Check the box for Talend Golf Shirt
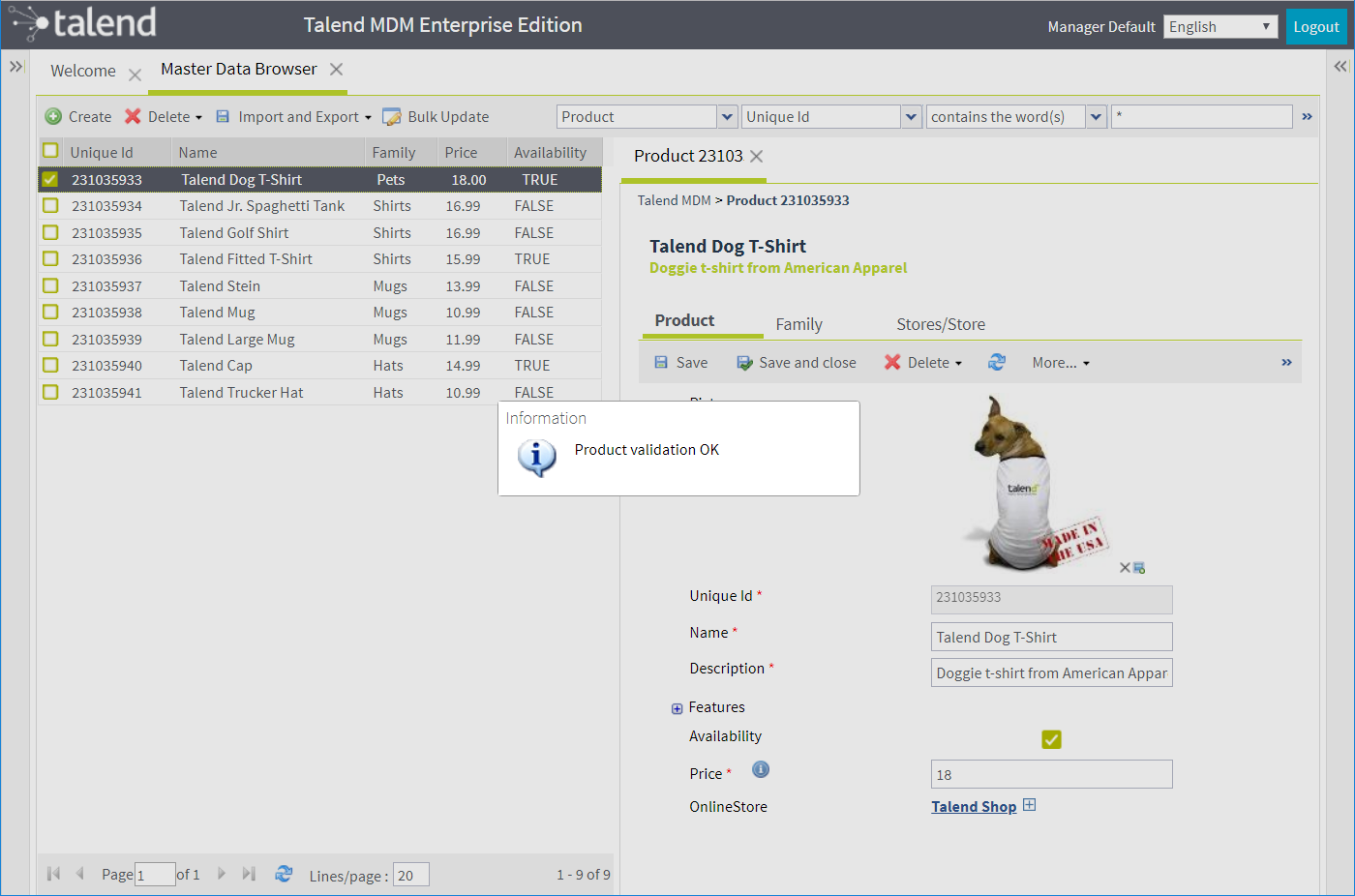 [x=50, y=233]
